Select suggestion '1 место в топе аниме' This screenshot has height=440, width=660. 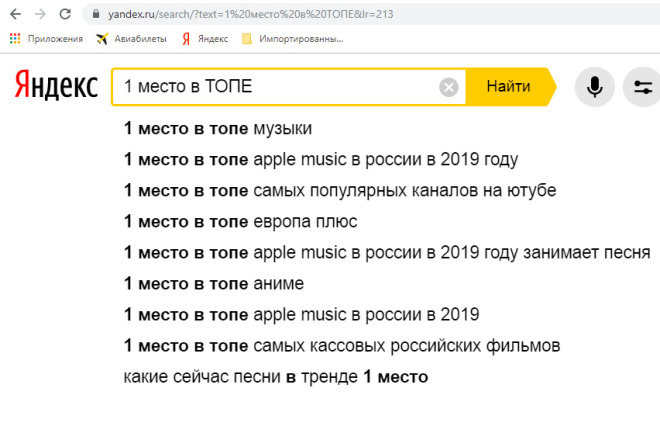point(213,283)
